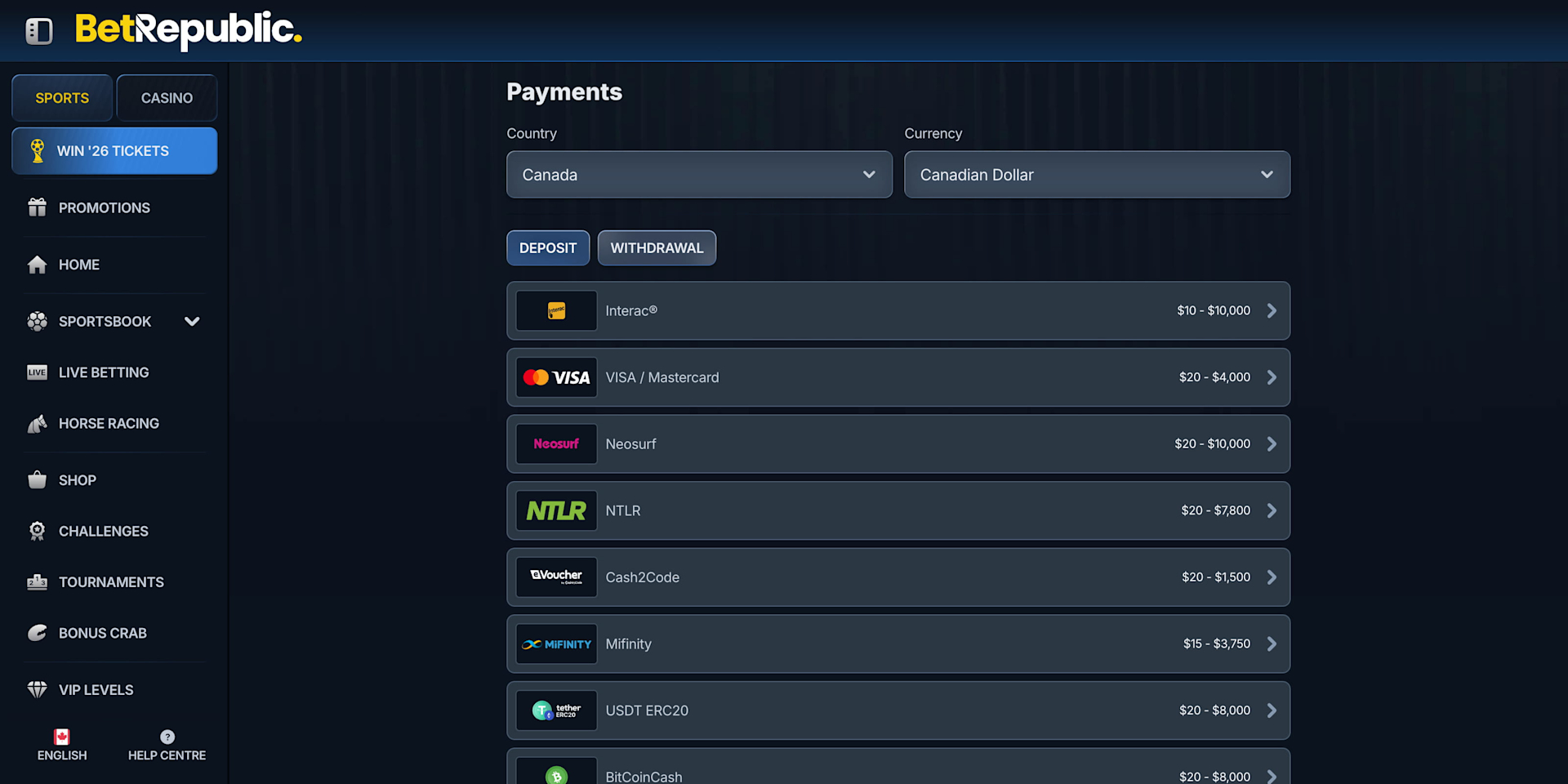Click the Payments page heading
This screenshot has height=784, width=1568.
(x=564, y=92)
